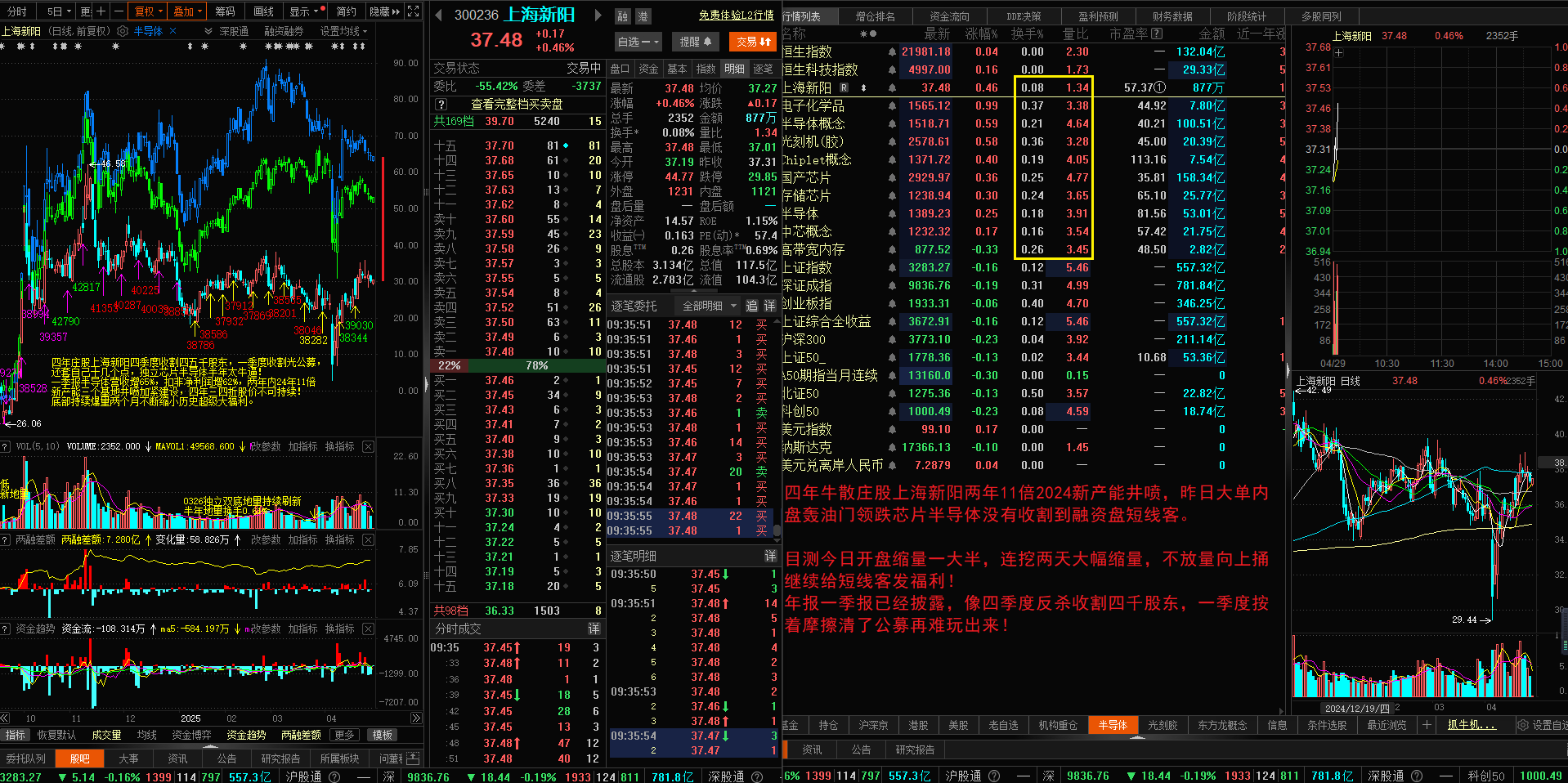Click the 提醒 alert button
Screen dimensions: 1568x783
(695, 42)
